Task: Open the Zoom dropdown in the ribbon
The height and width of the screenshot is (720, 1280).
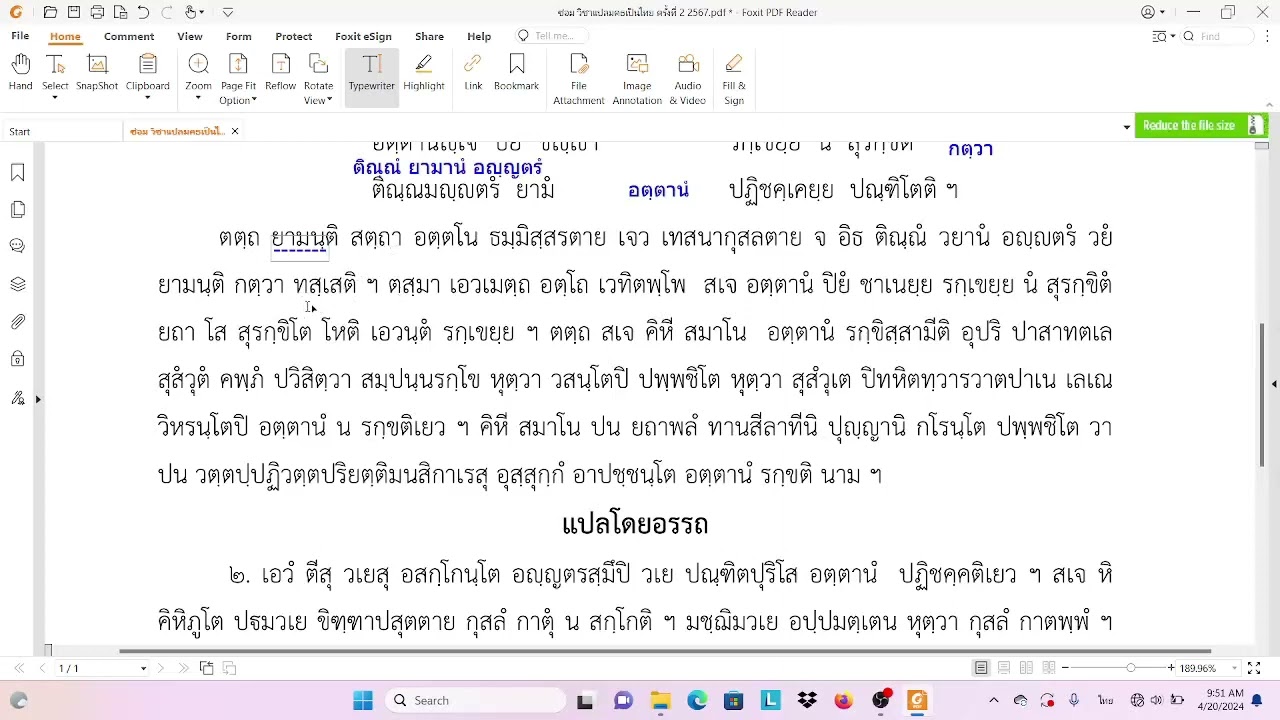Action: 198,99
